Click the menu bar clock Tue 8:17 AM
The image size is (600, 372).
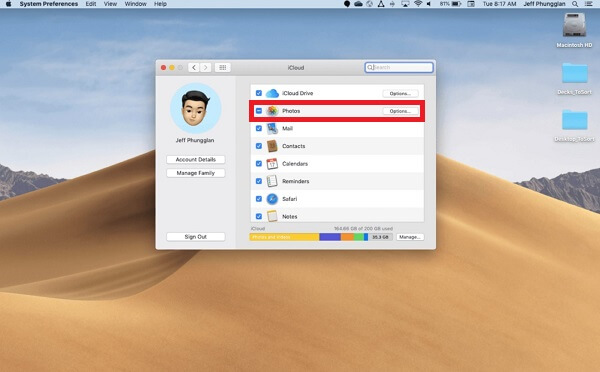499,4
